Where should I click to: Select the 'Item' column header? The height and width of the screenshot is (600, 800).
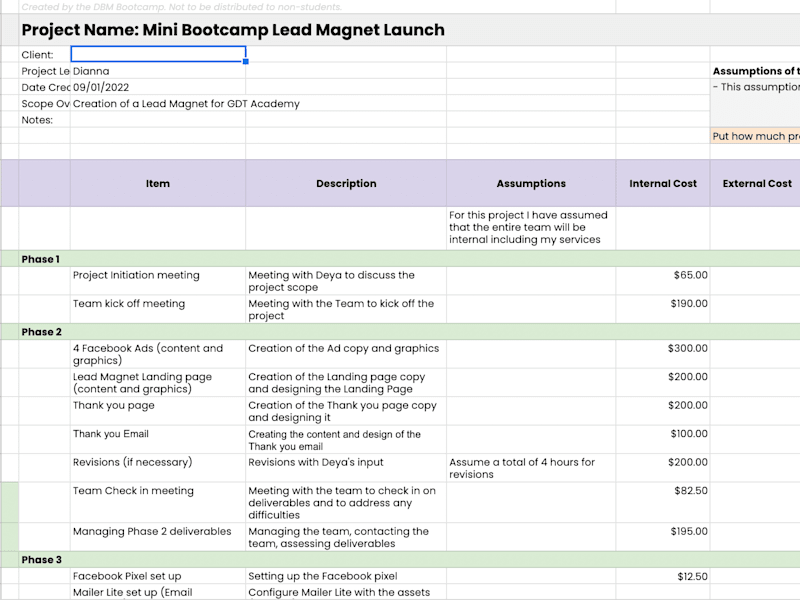click(x=158, y=184)
